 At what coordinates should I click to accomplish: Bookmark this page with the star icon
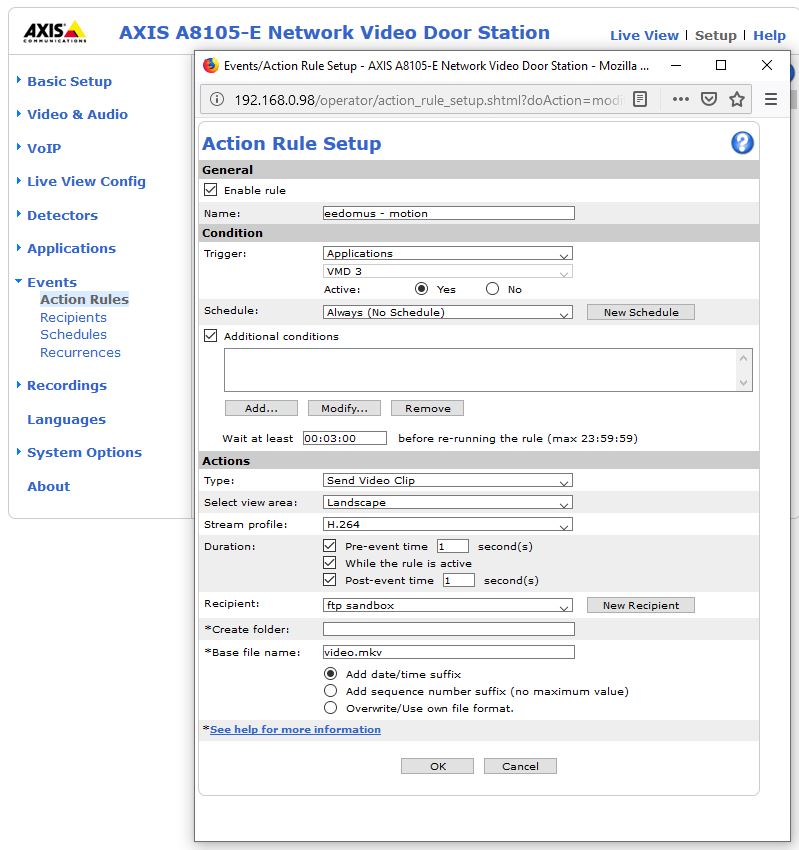point(737,99)
